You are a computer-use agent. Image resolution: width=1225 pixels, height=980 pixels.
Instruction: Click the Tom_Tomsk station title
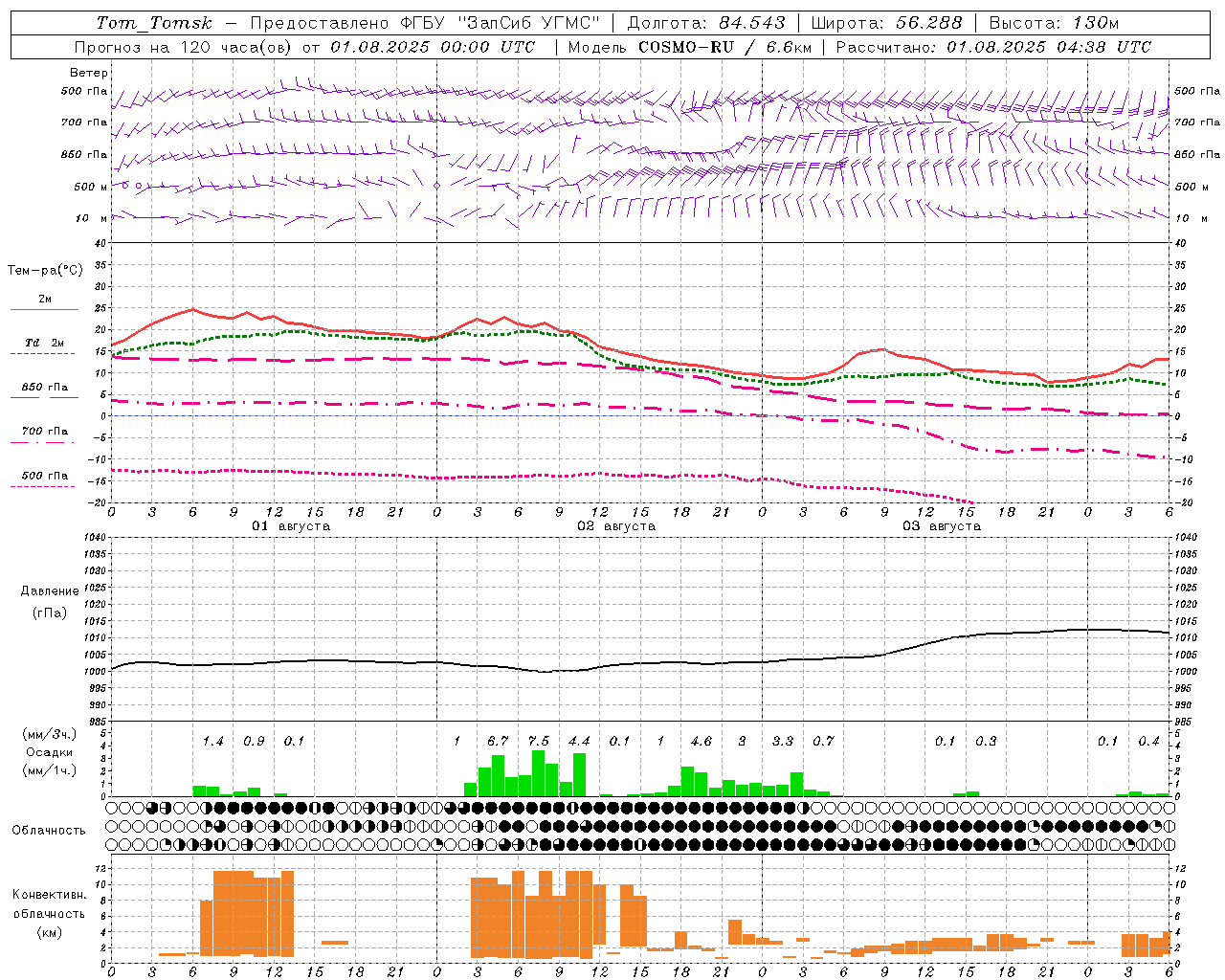[x=154, y=23]
